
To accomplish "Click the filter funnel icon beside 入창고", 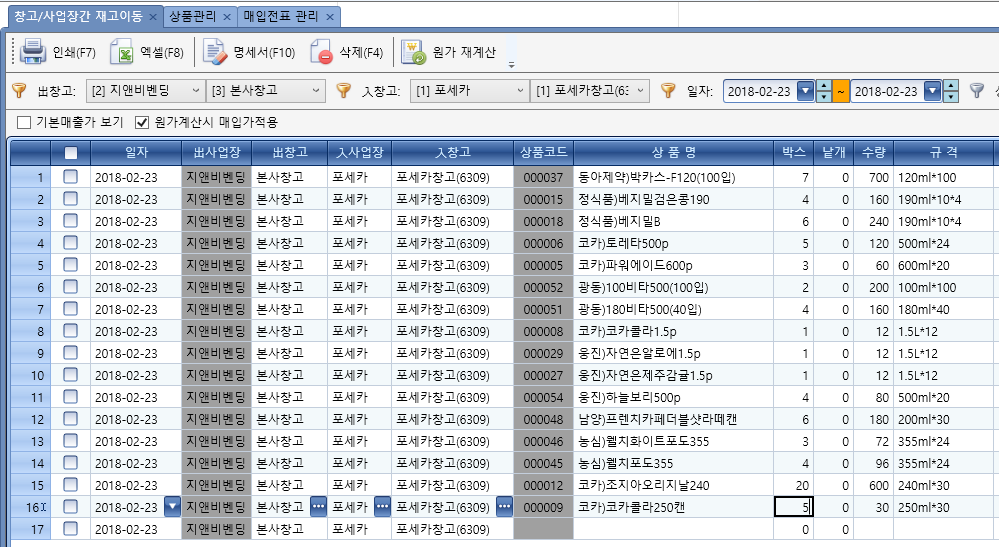I will [344, 90].
